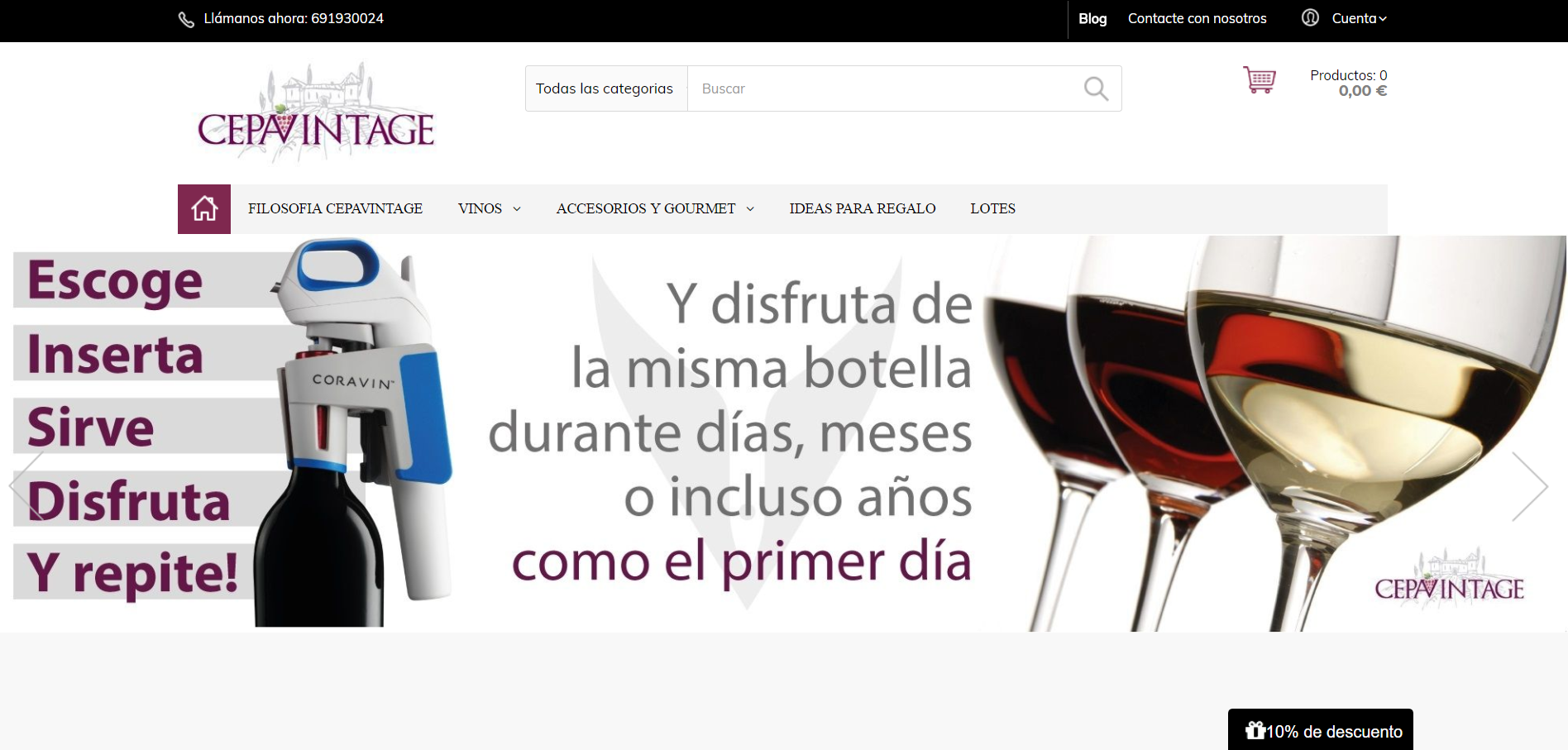Click the 10% de descuento button
This screenshot has height=750, width=1568.
coord(1321,730)
